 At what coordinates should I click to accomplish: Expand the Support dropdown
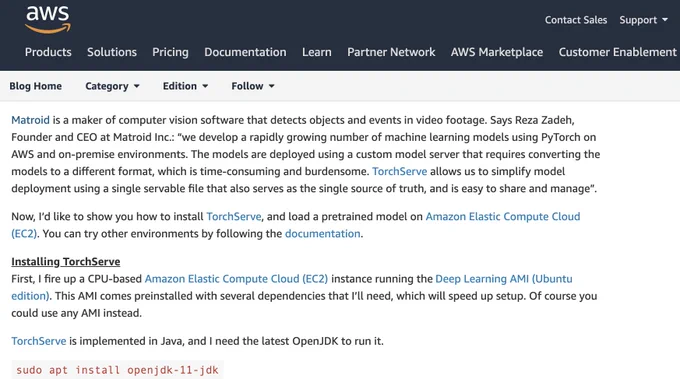pyautogui.click(x=643, y=20)
